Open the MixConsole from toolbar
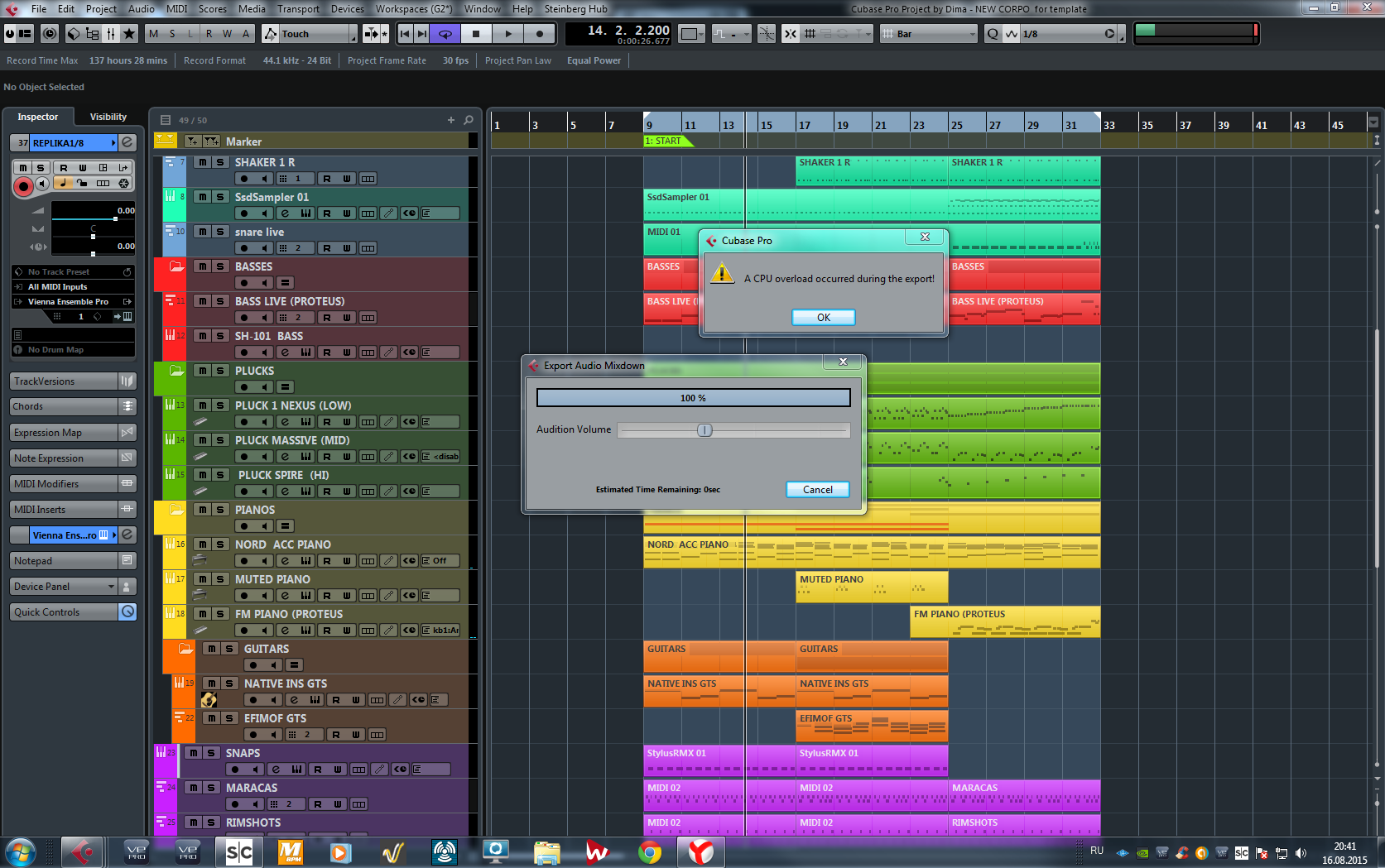This screenshot has width=1385, height=868. (110, 34)
